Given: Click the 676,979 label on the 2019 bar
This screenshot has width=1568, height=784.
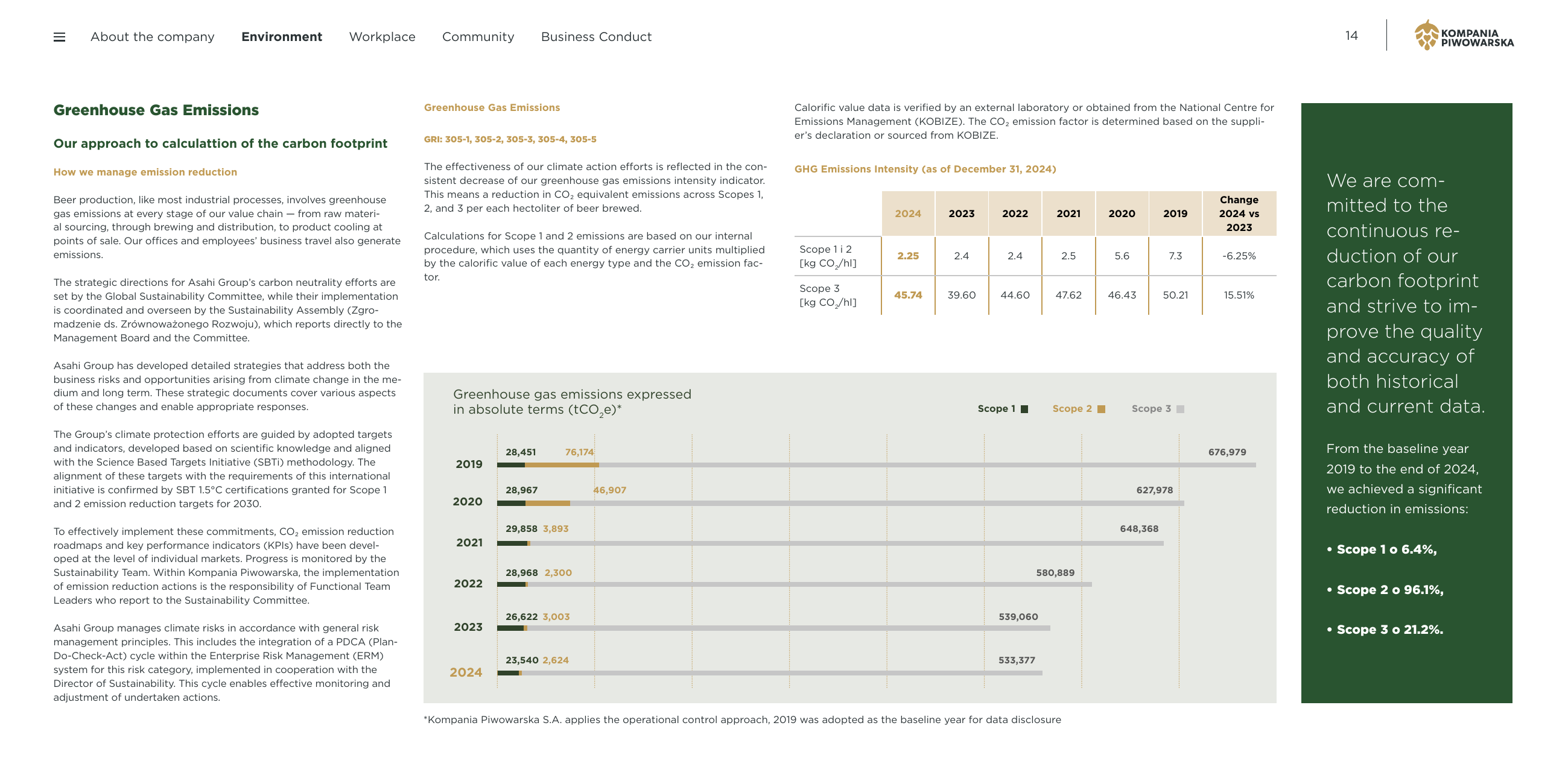Looking at the screenshot, I should 1227,452.
